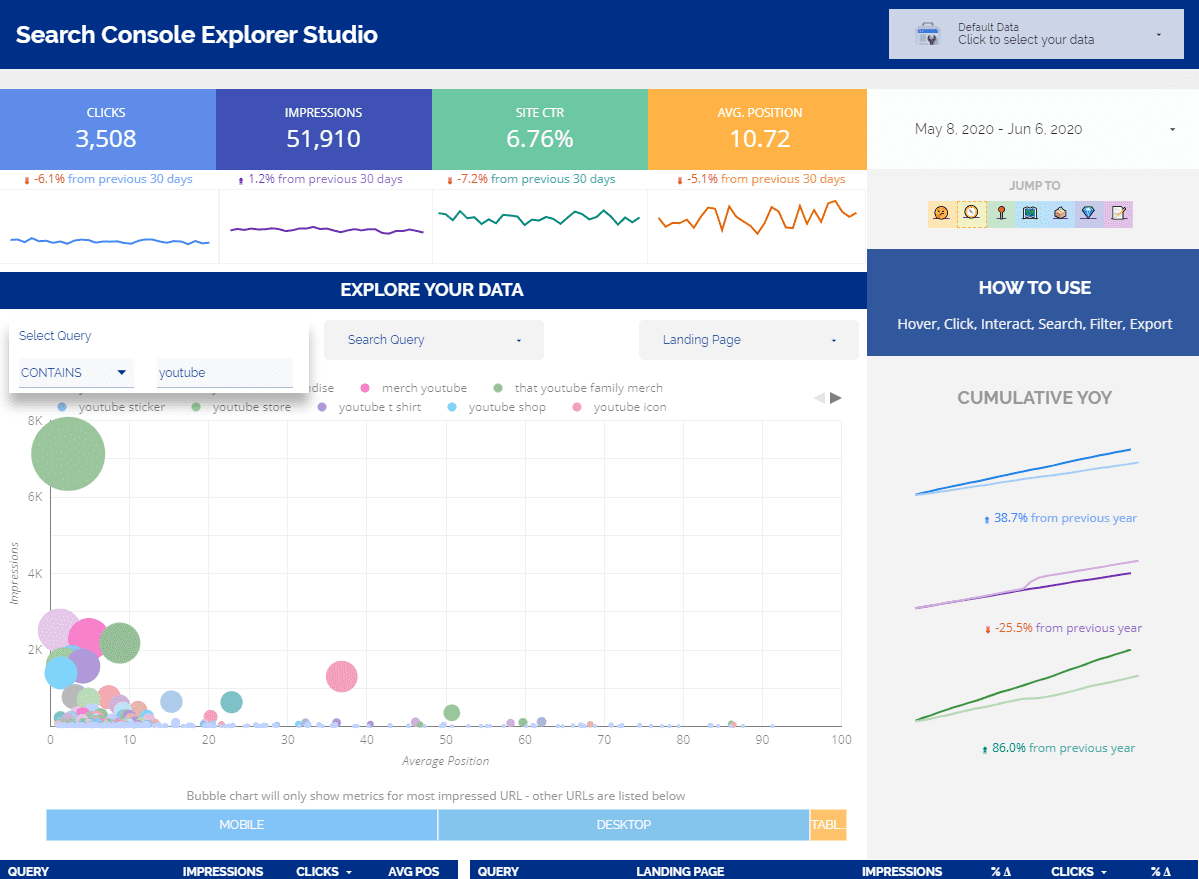Screen dimensions: 1199x879
Task: Select the DESKTOP device segment
Action: [x=624, y=825]
